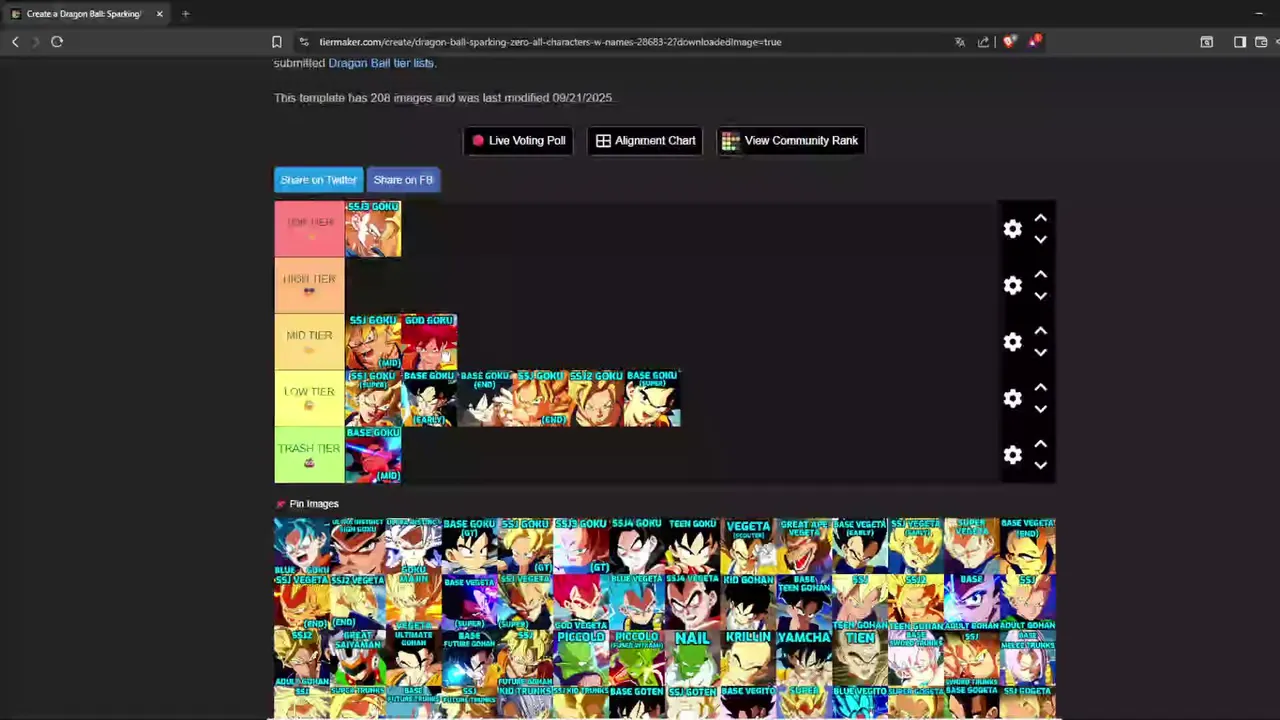Image resolution: width=1280 pixels, height=720 pixels.
Task: Open Brave Rewards icon
Action: tap(1034, 42)
